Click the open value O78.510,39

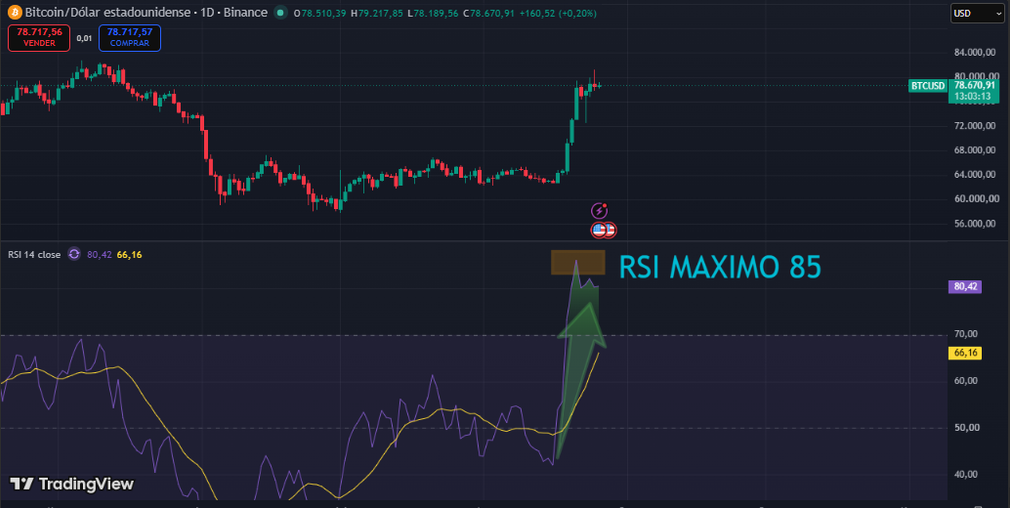click(319, 14)
